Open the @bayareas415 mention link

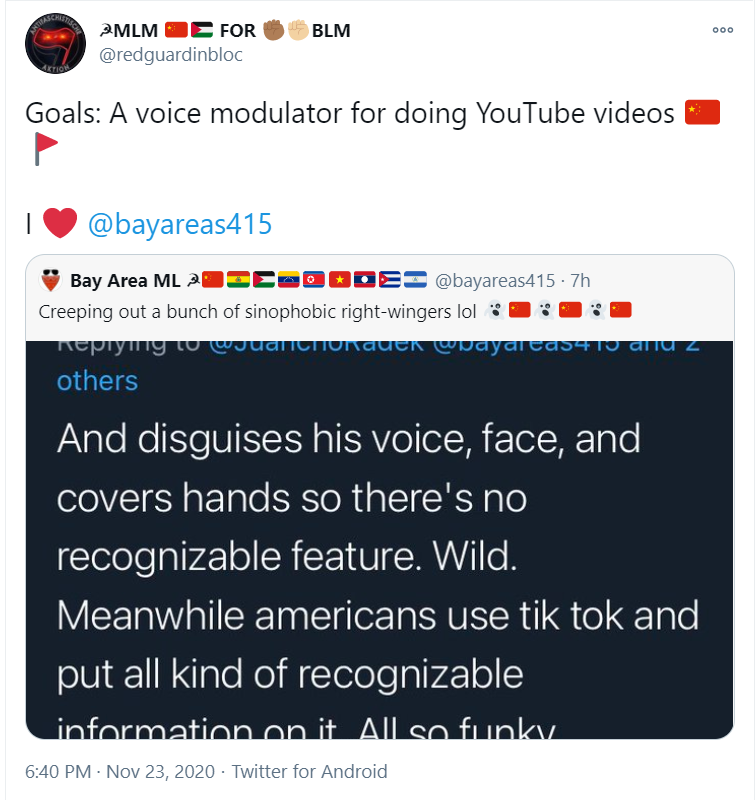[x=180, y=224]
